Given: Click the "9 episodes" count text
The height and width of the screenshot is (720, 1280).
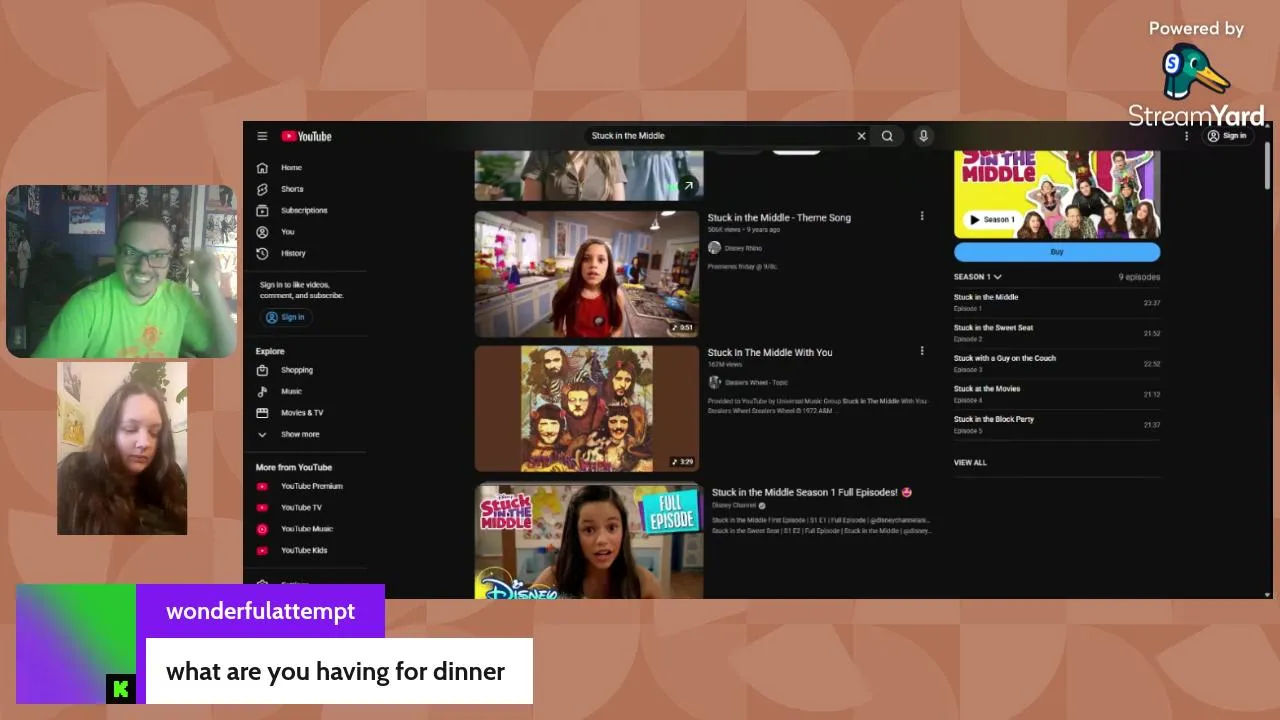Looking at the screenshot, I should point(1139,277).
